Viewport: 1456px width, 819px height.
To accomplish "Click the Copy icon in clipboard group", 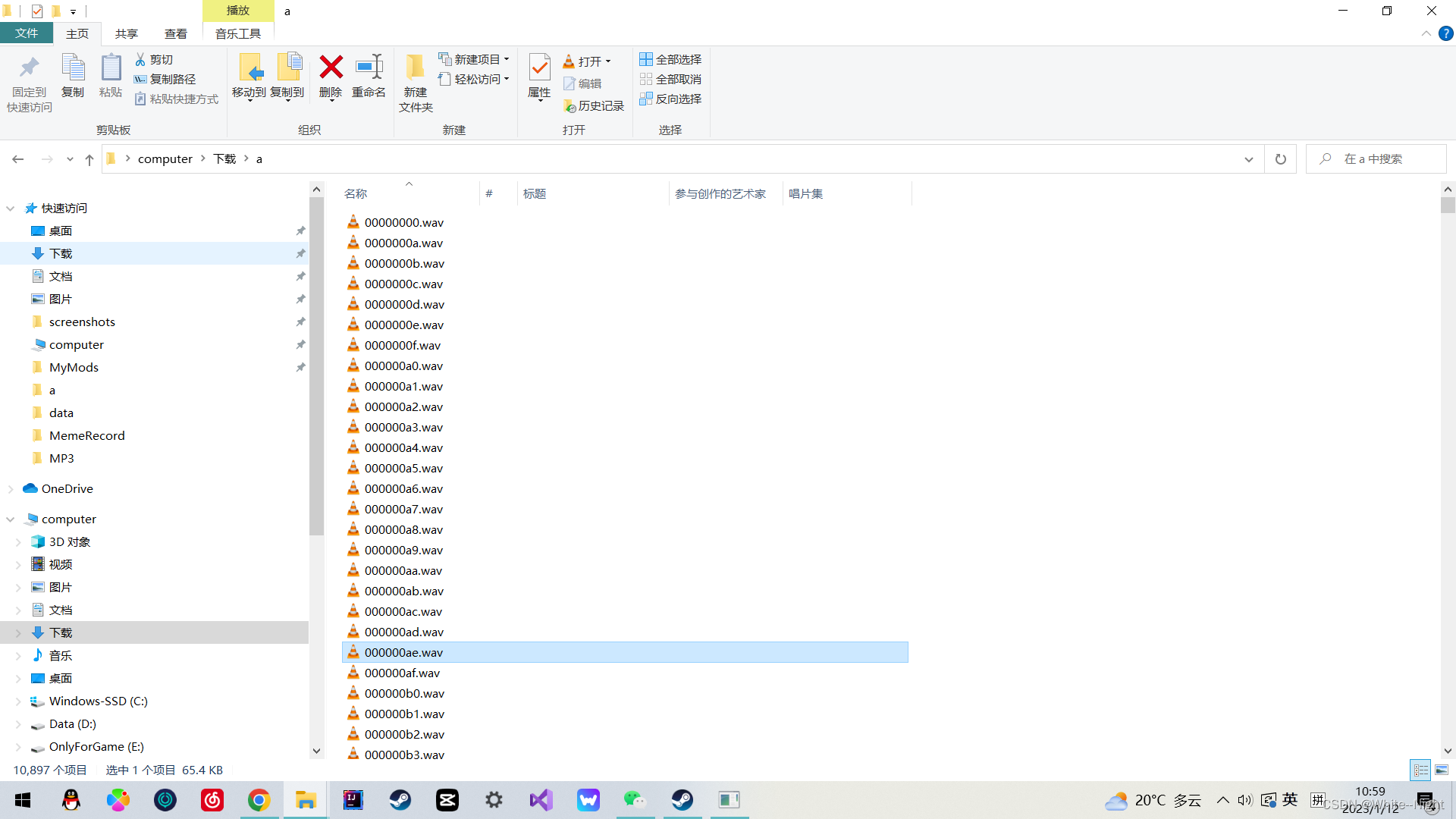I will click(x=73, y=68).
